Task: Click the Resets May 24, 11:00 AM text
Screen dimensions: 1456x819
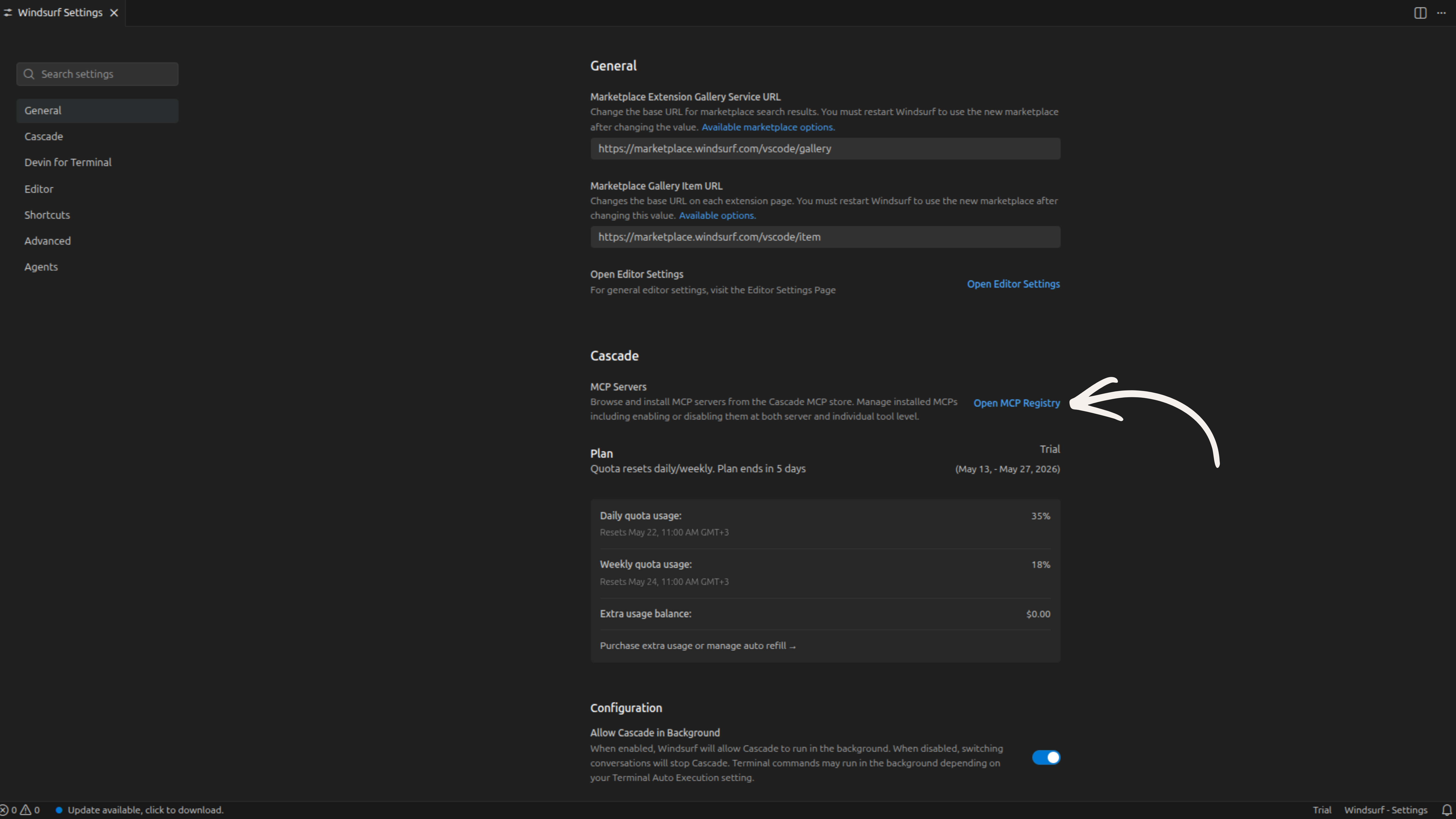Action: click(x=664, y=582)
